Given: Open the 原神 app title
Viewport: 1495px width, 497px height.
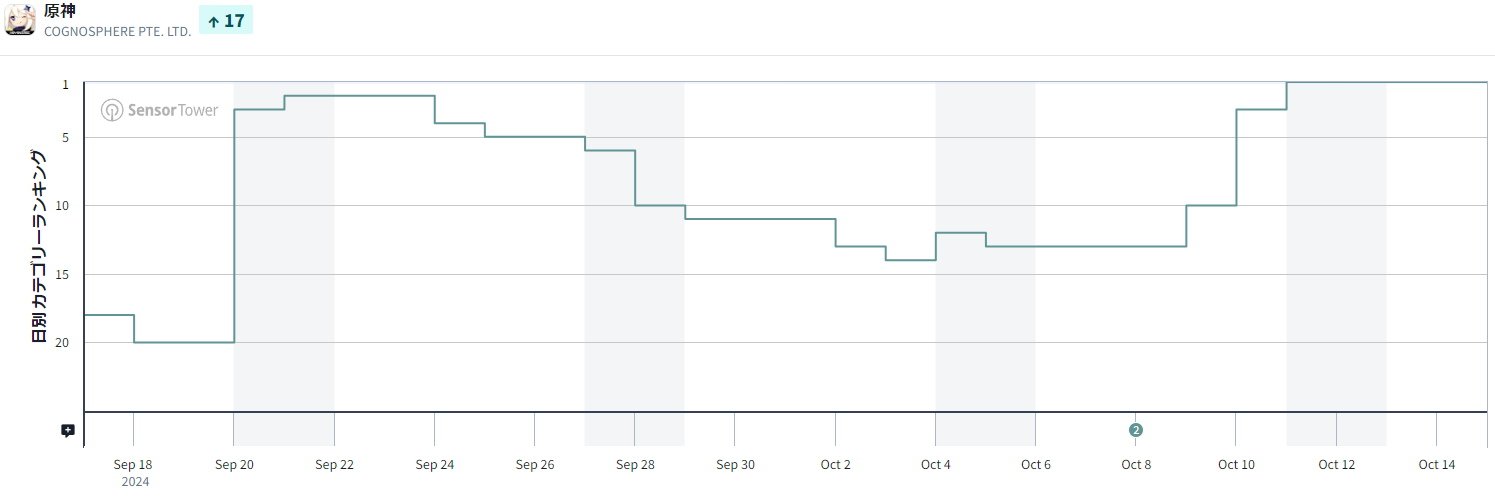Looking at the screenshot, I should tap(60, 11).
